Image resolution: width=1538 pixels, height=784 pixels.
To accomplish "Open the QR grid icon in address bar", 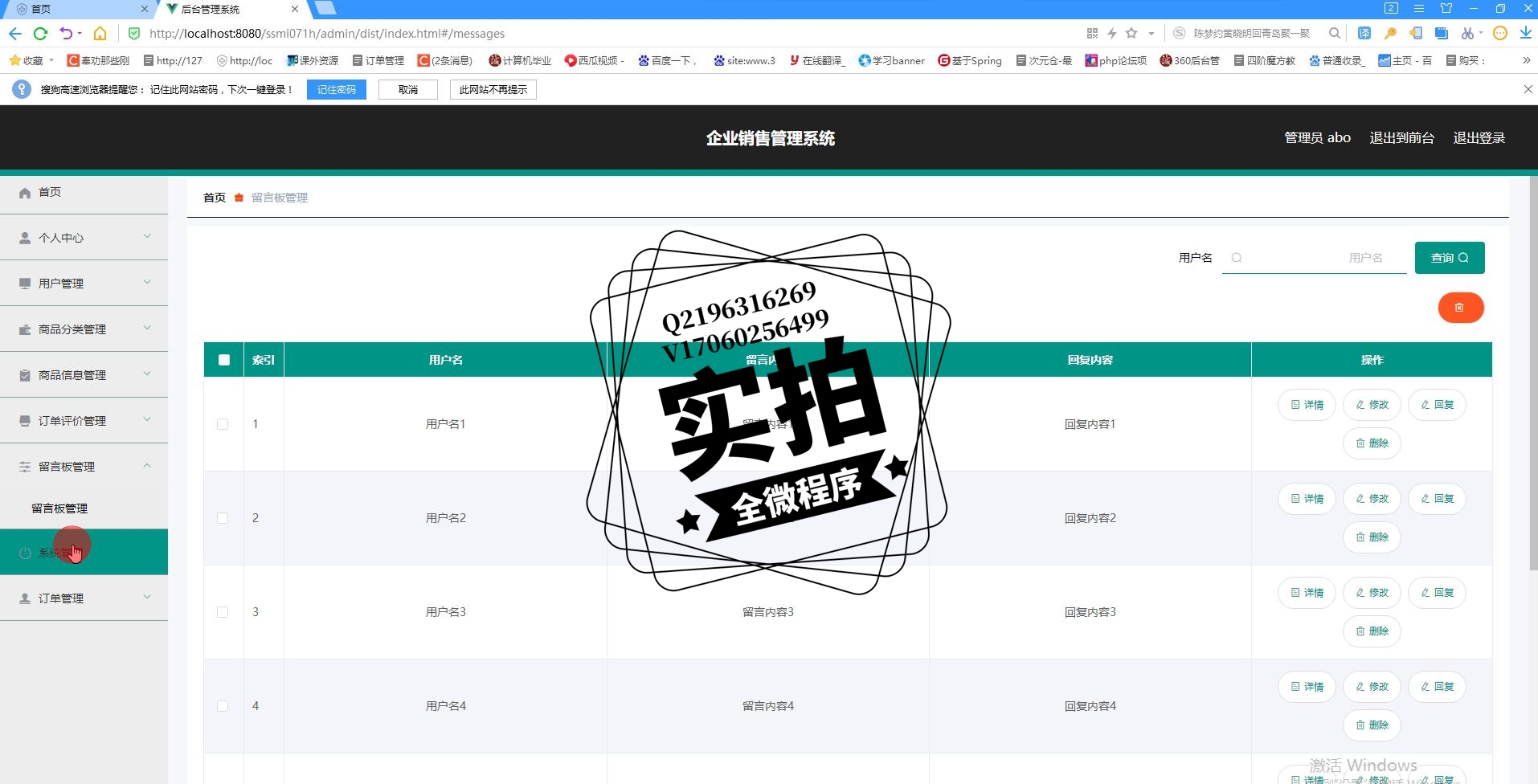I will pos(1092,34).
